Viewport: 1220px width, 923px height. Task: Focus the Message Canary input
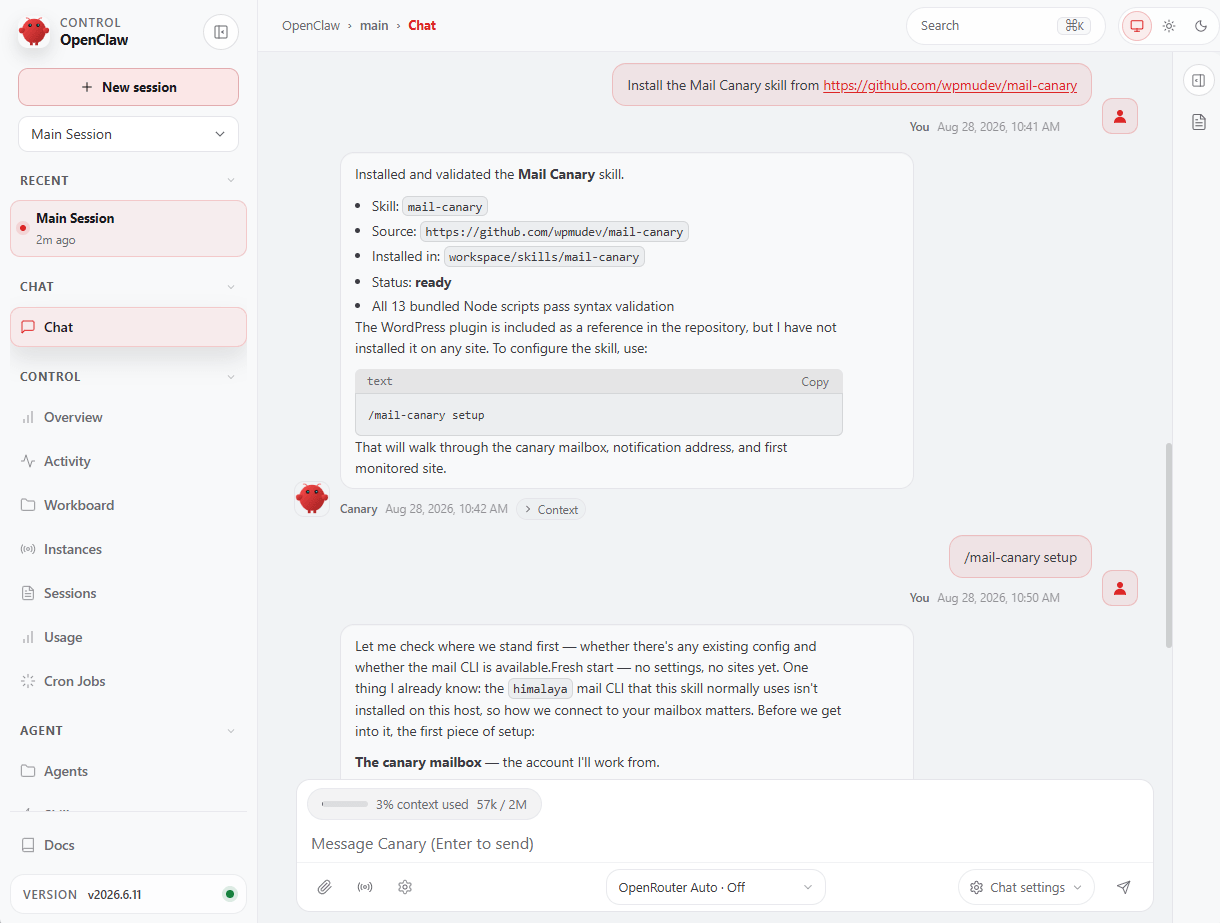pos(724,844)
